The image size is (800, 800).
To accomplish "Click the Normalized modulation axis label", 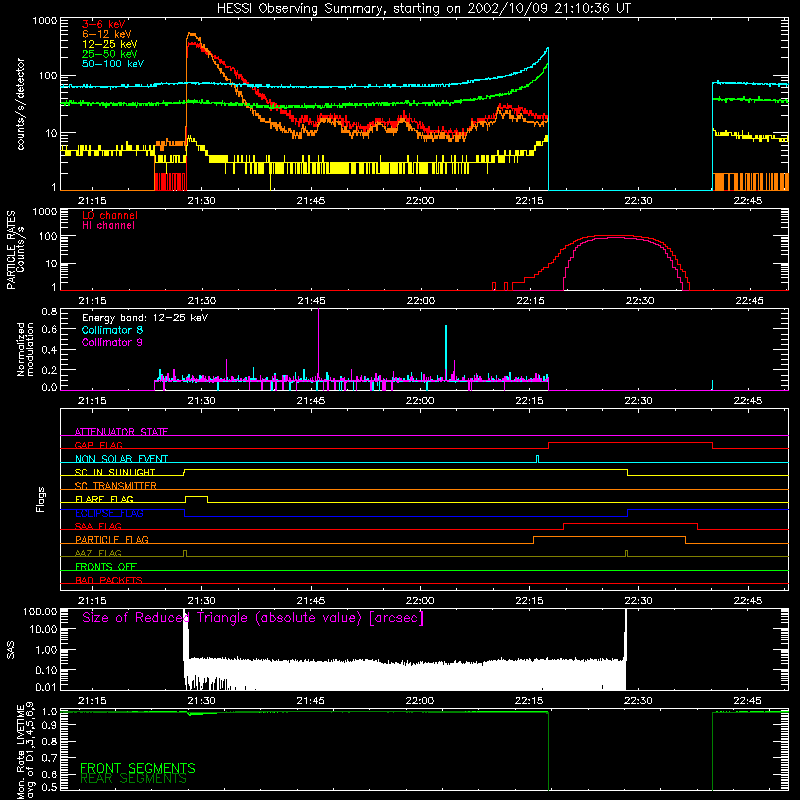I will [25, 349].
